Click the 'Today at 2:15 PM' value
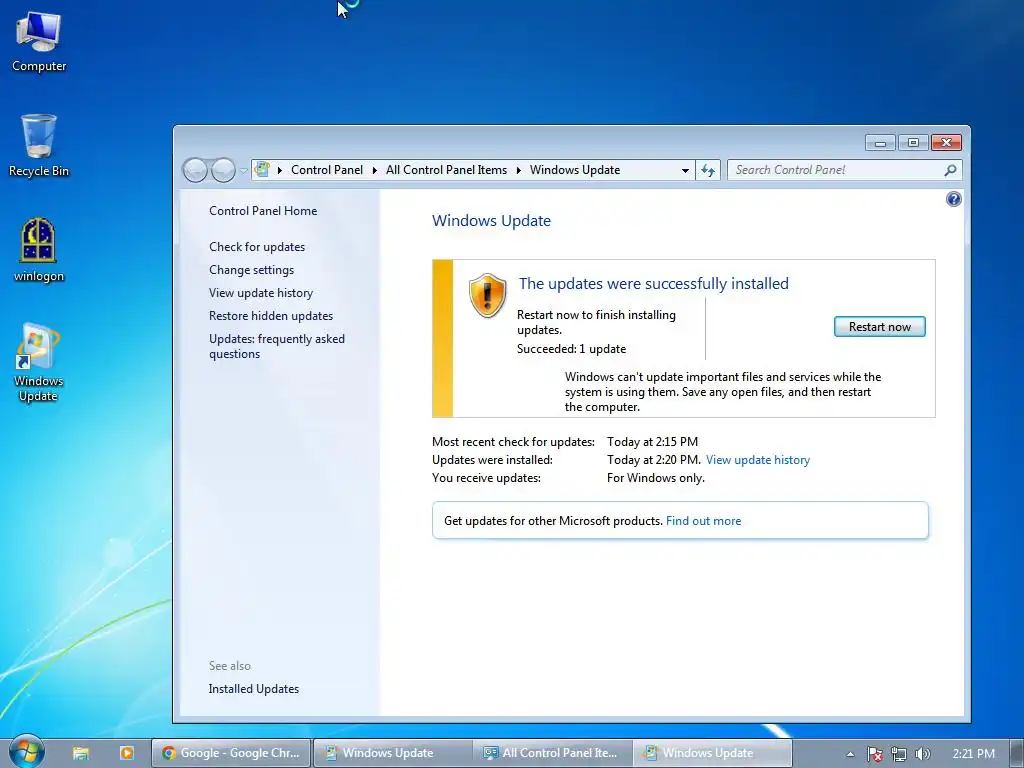The height and width of the screenshot is (768, 1024). point(652,441)
